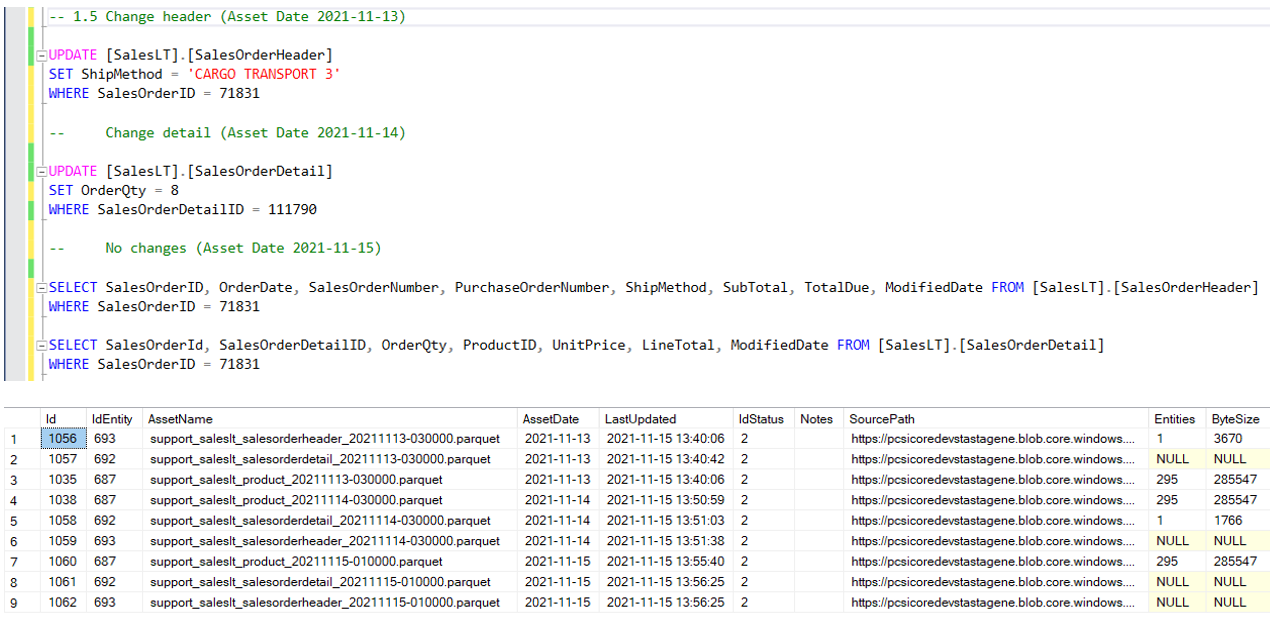
Task: Select row 1 via its row number
Action: pyautogui.click(x=14, y=439)
